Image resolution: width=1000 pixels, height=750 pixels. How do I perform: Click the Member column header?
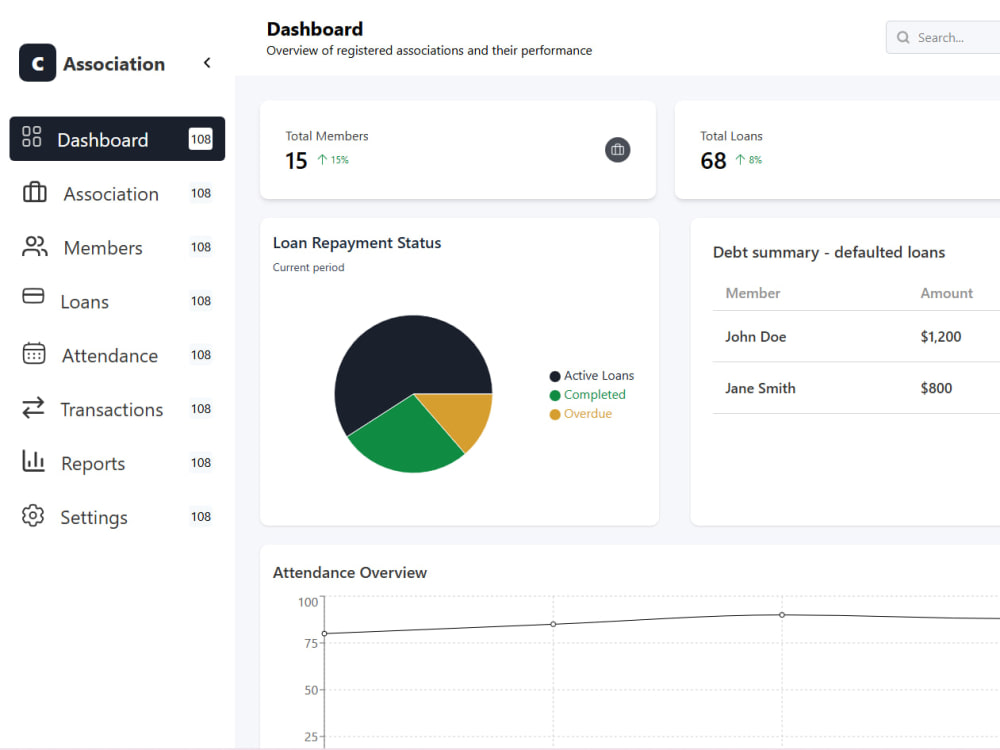click(x=753, y=293)
